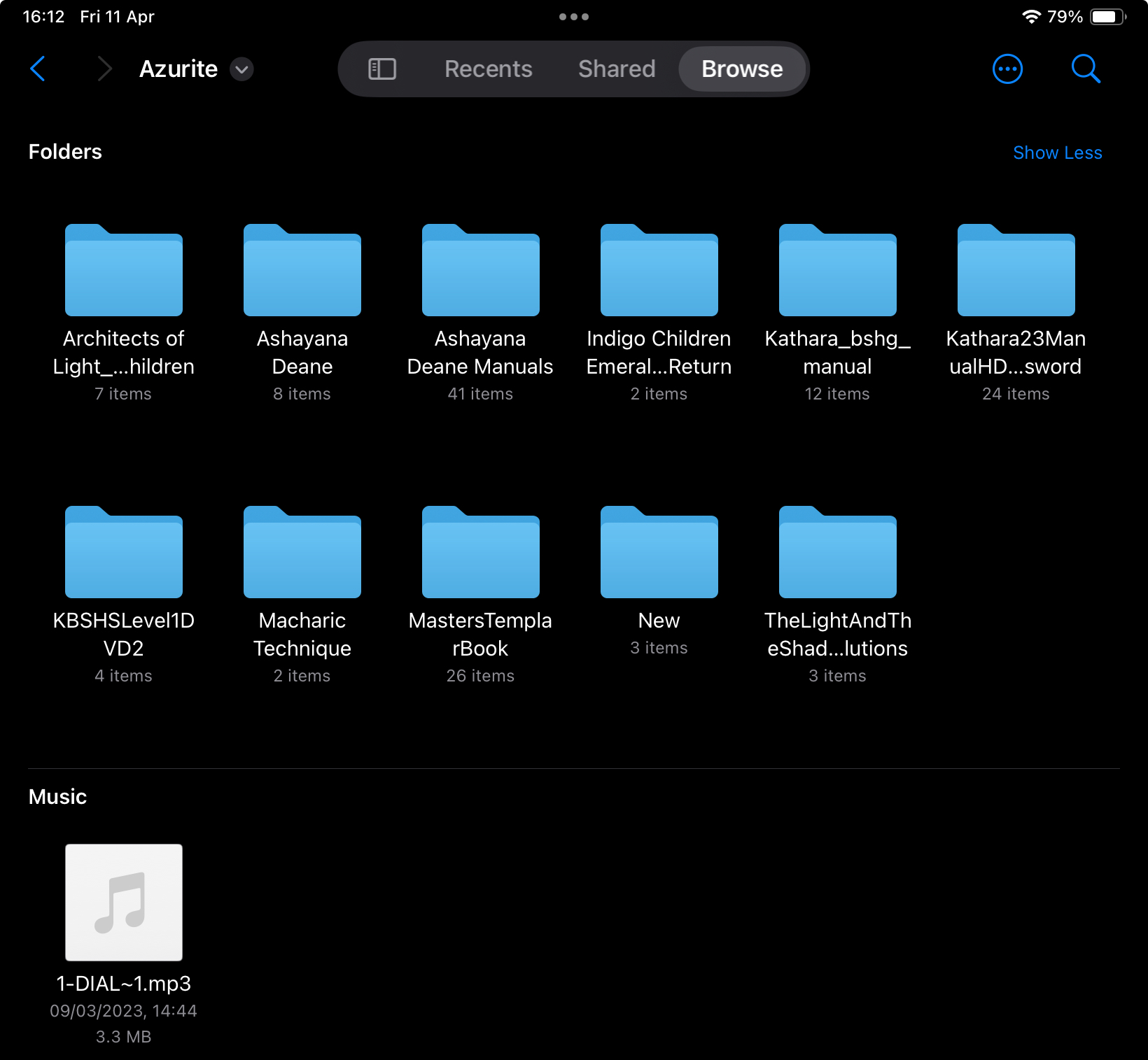1148x1060 pixels.
Task: Tap the 16:12 clock in status bar
Action: pos(43,17)
